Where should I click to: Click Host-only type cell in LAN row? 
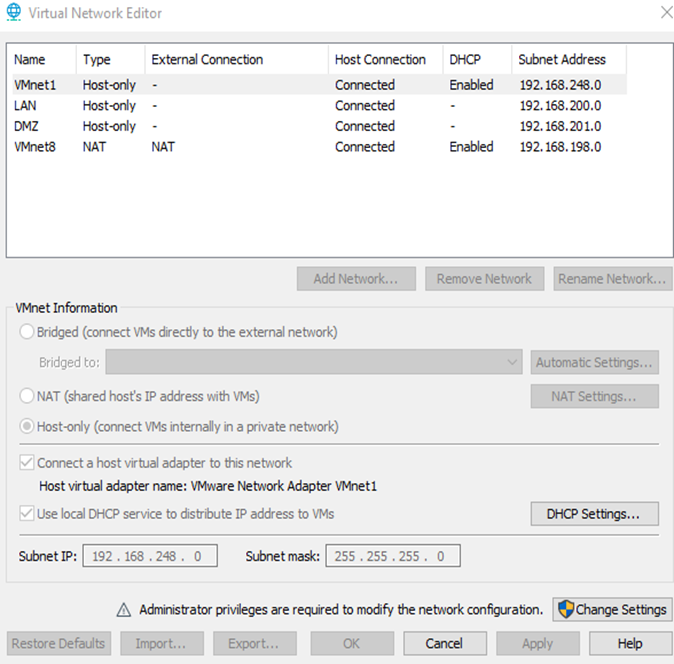109,106
